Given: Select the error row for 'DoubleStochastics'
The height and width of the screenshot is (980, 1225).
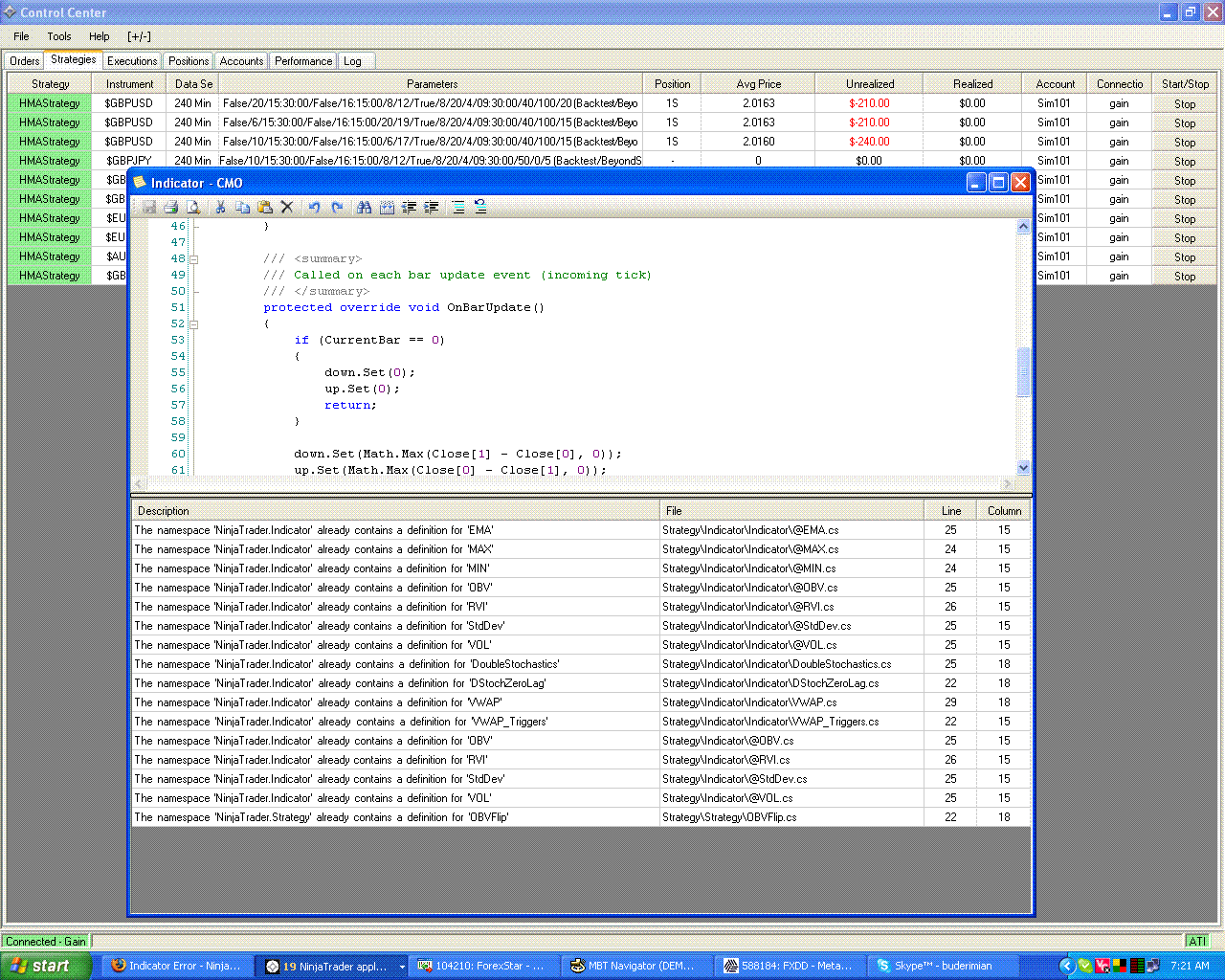Looking at the screenshot, I should click(x=581, y=664).
